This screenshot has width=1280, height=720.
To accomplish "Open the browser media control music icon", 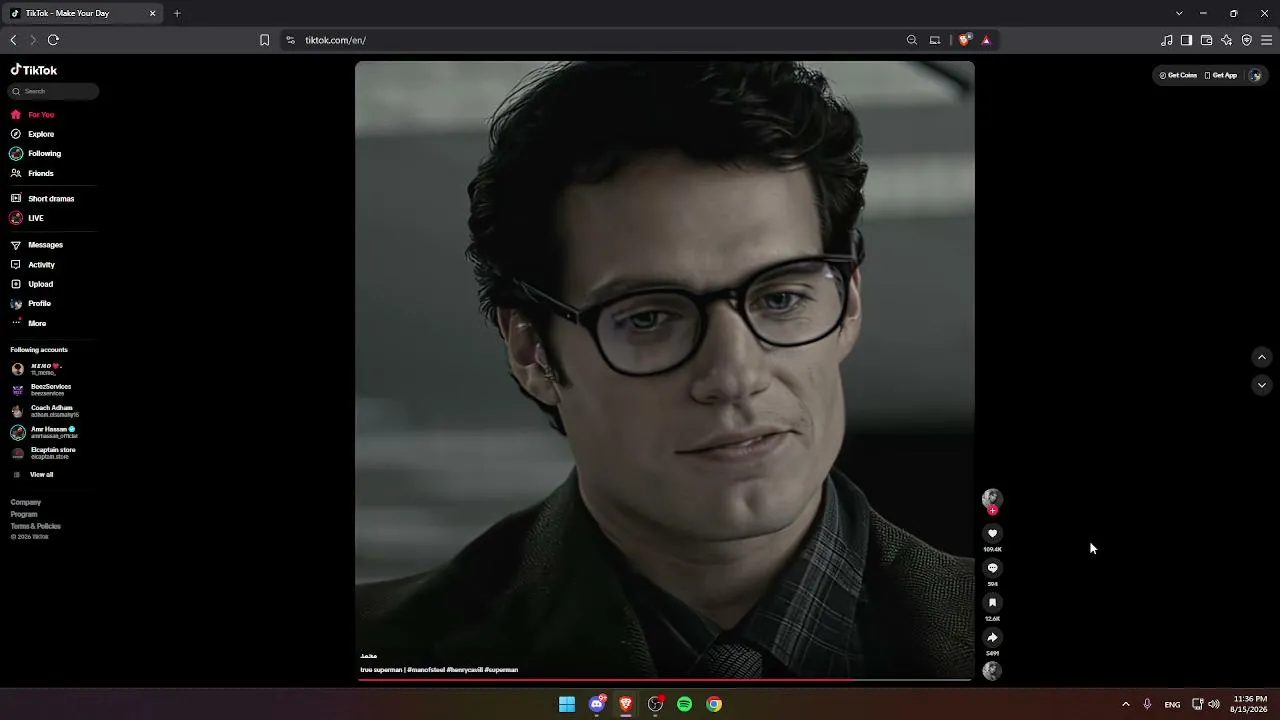I will 1167,40.
